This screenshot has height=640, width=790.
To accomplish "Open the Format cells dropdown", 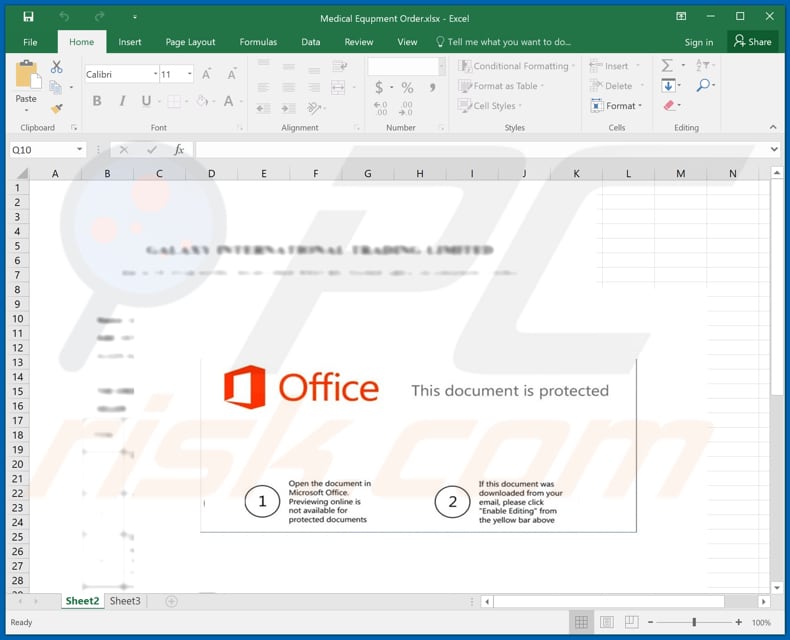I will [x=617, y=106].
